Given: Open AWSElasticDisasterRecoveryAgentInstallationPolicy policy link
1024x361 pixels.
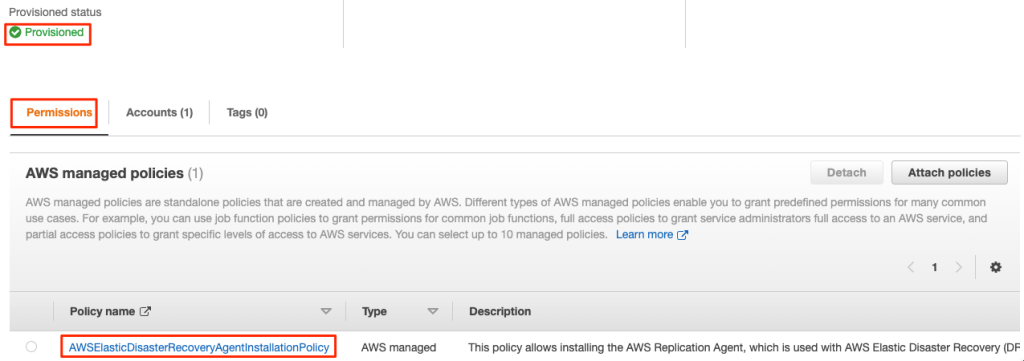Looking at the screenshot, I should [199, 347].
